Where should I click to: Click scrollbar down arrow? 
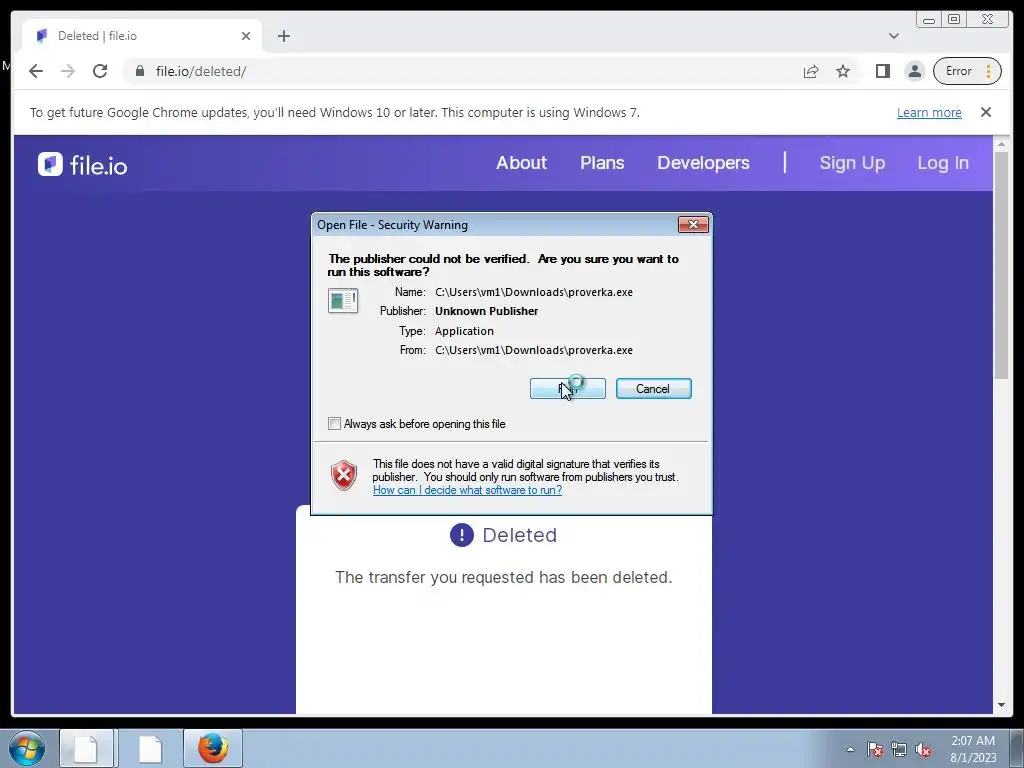coord(1001,705)
